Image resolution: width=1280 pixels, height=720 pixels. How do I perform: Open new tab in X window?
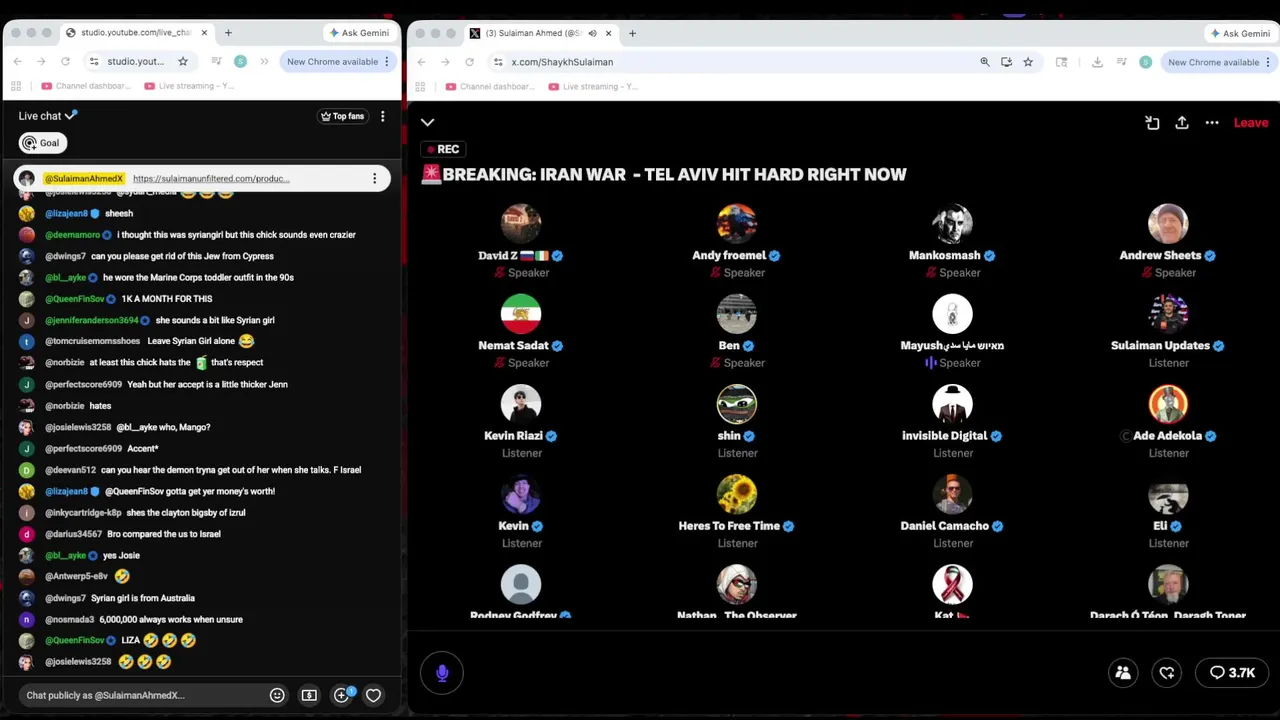click(x=632, y=33)
